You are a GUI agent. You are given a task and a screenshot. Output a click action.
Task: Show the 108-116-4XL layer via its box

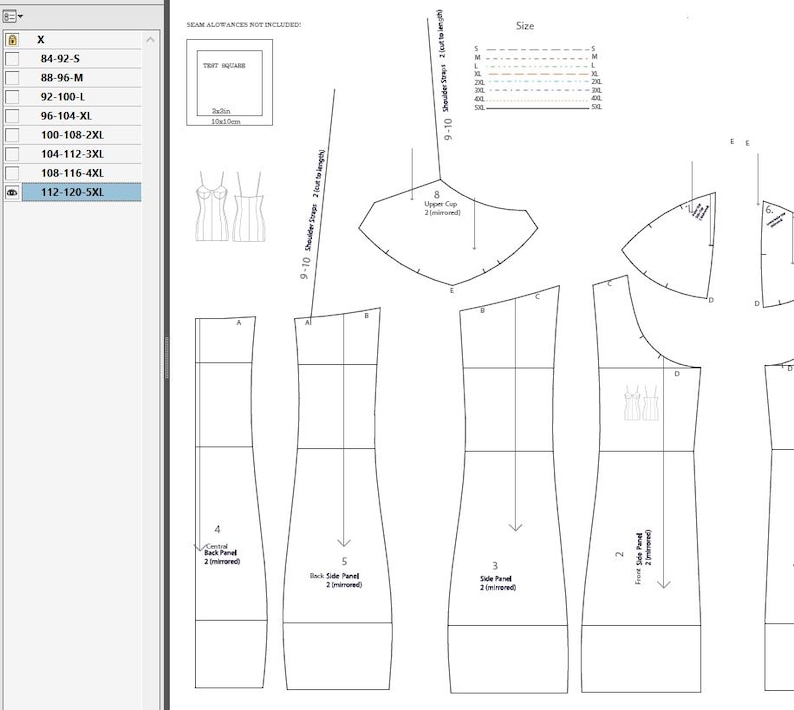point(12,173)
